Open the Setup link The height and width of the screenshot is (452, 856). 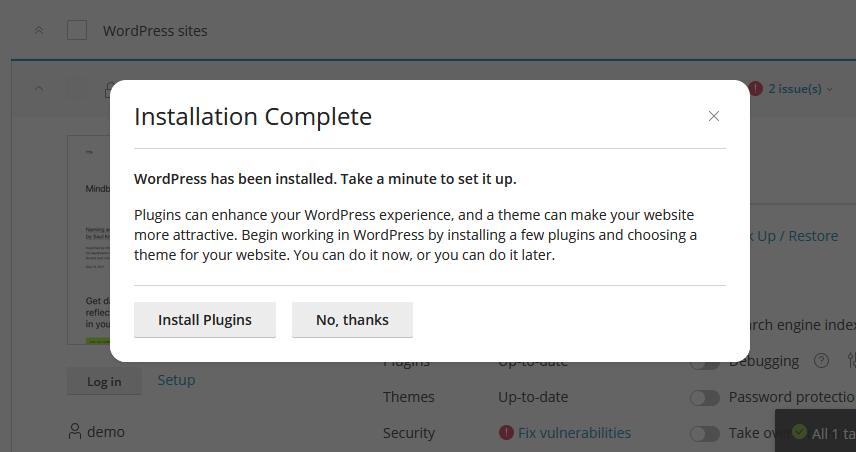pyautogui.click(x=176, y=380)
